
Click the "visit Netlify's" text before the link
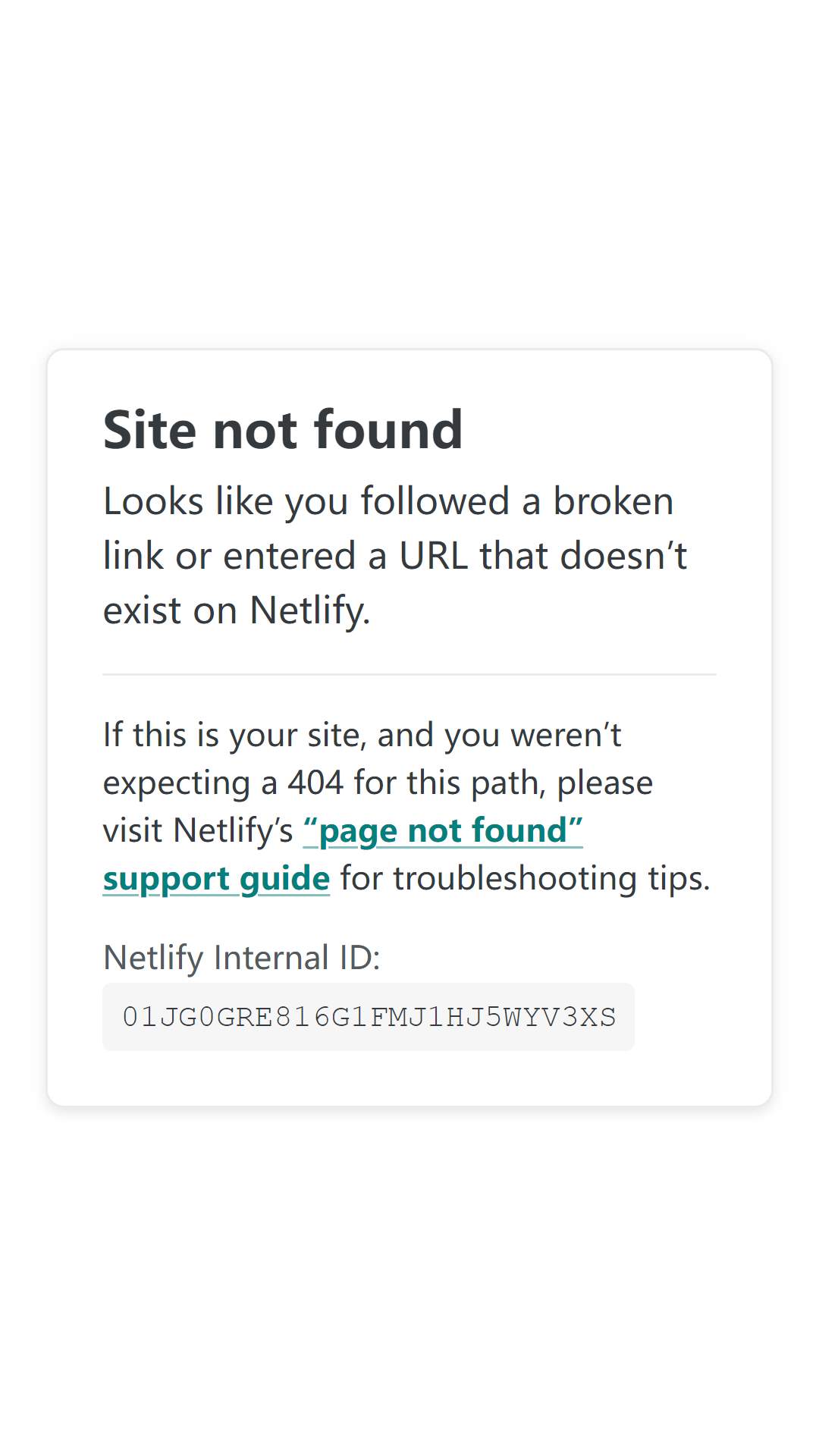pos(198,830)
